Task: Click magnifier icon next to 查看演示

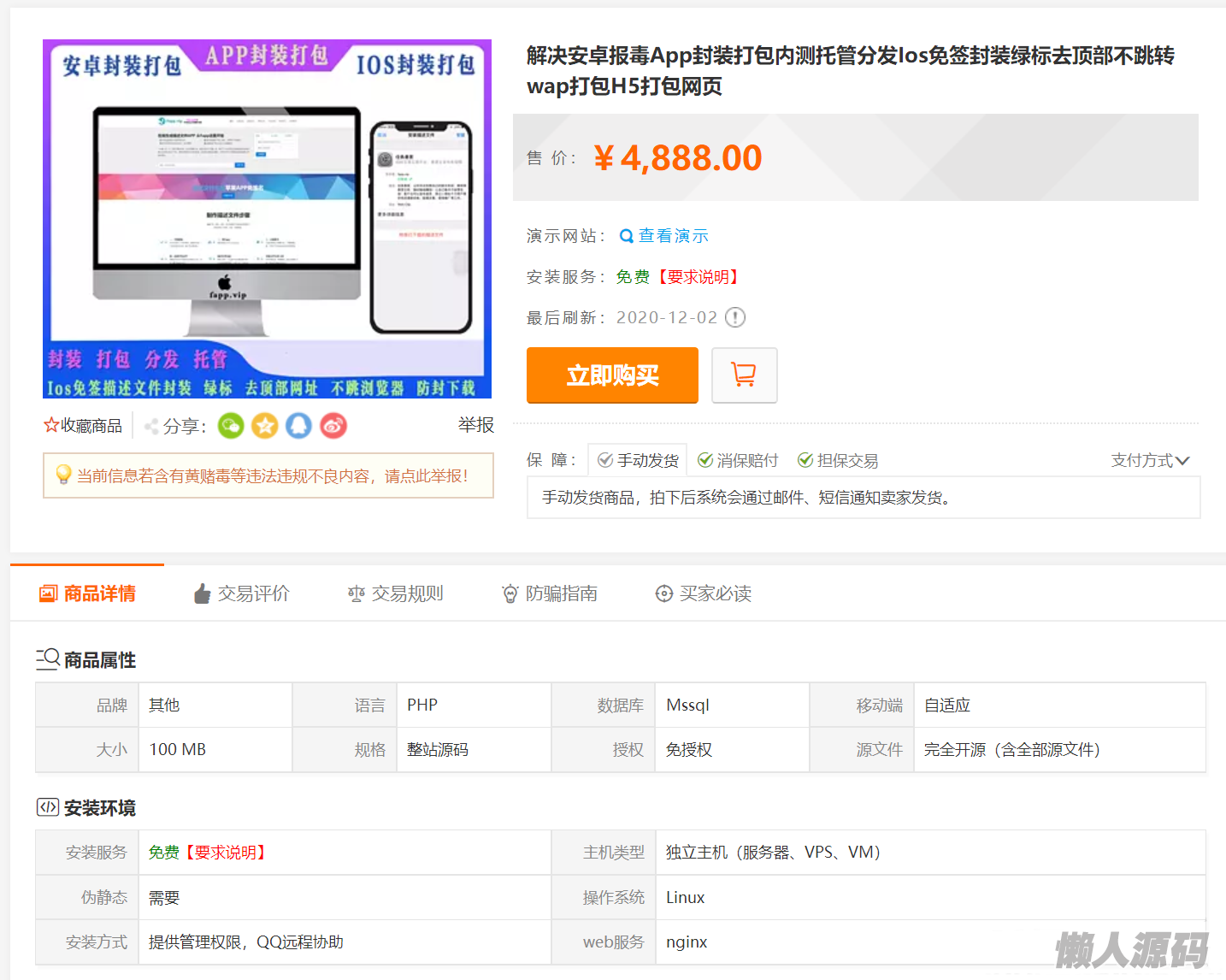Action: (x=626, y=236)
